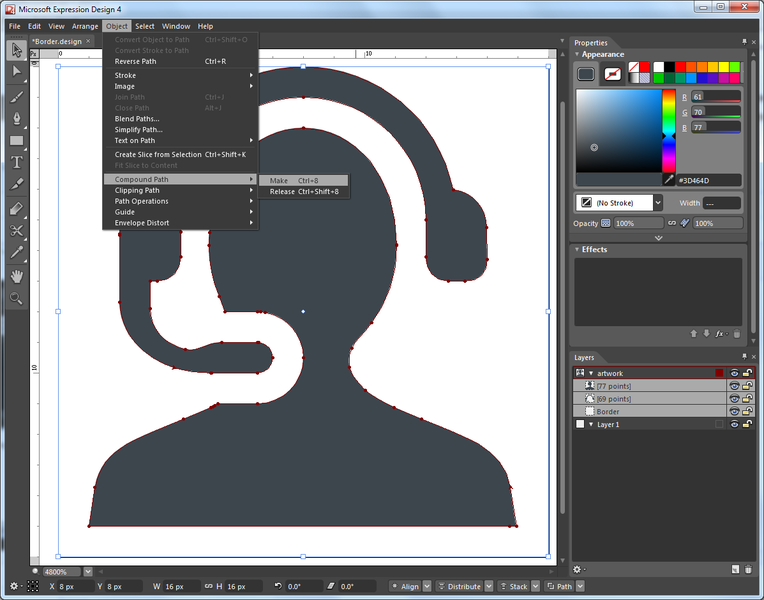Choose the Scissors tool
The height and width of the screenshot is (600, 764).
[16, 230]
